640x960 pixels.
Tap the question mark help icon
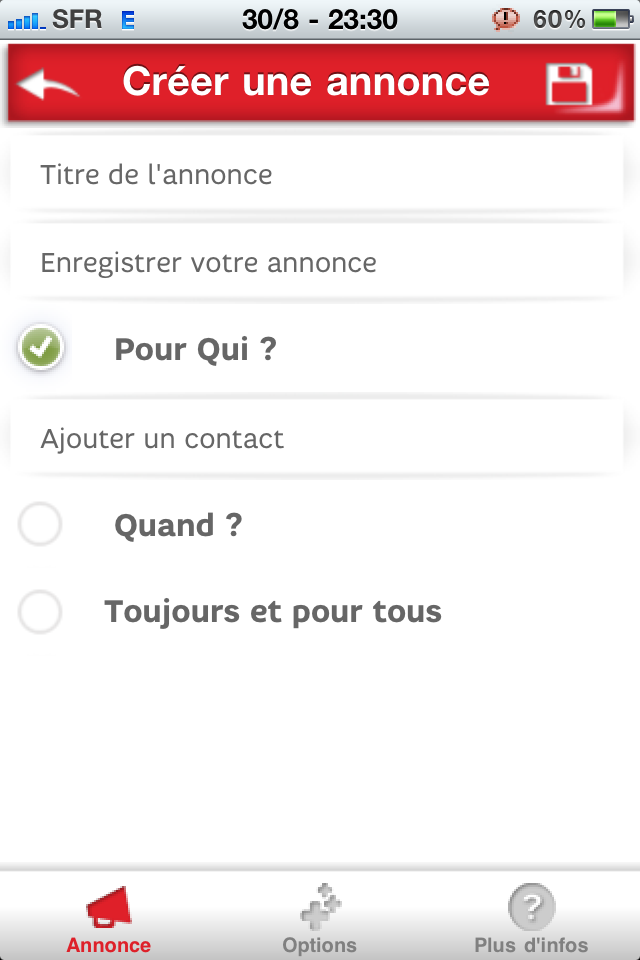[532, 907]
